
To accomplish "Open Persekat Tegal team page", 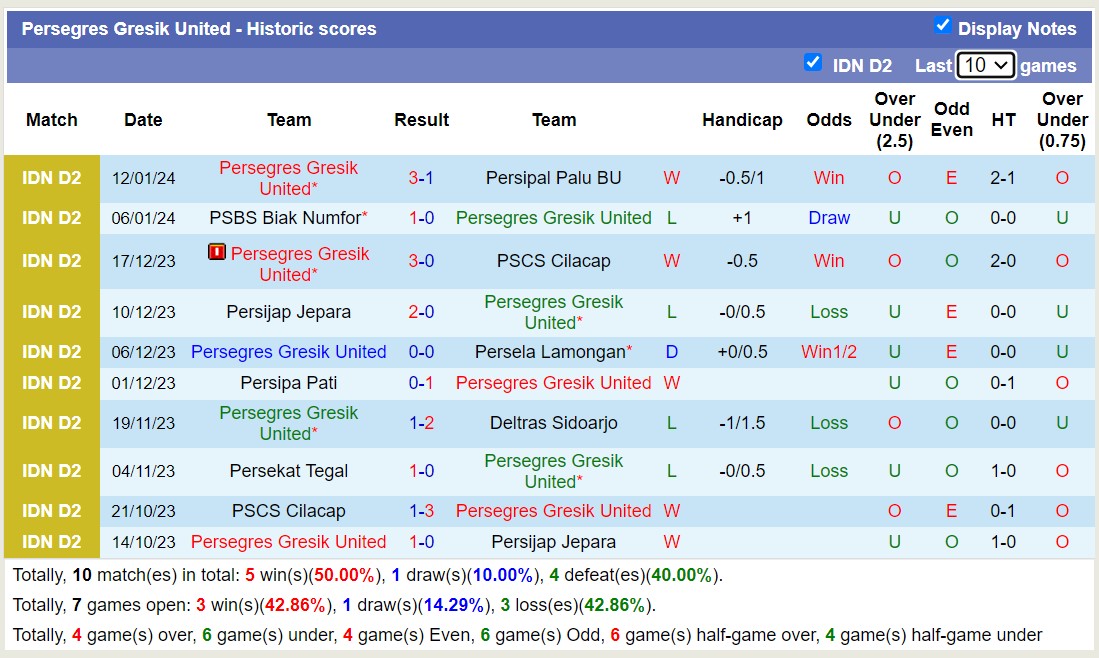I will [x=288, y=471].
